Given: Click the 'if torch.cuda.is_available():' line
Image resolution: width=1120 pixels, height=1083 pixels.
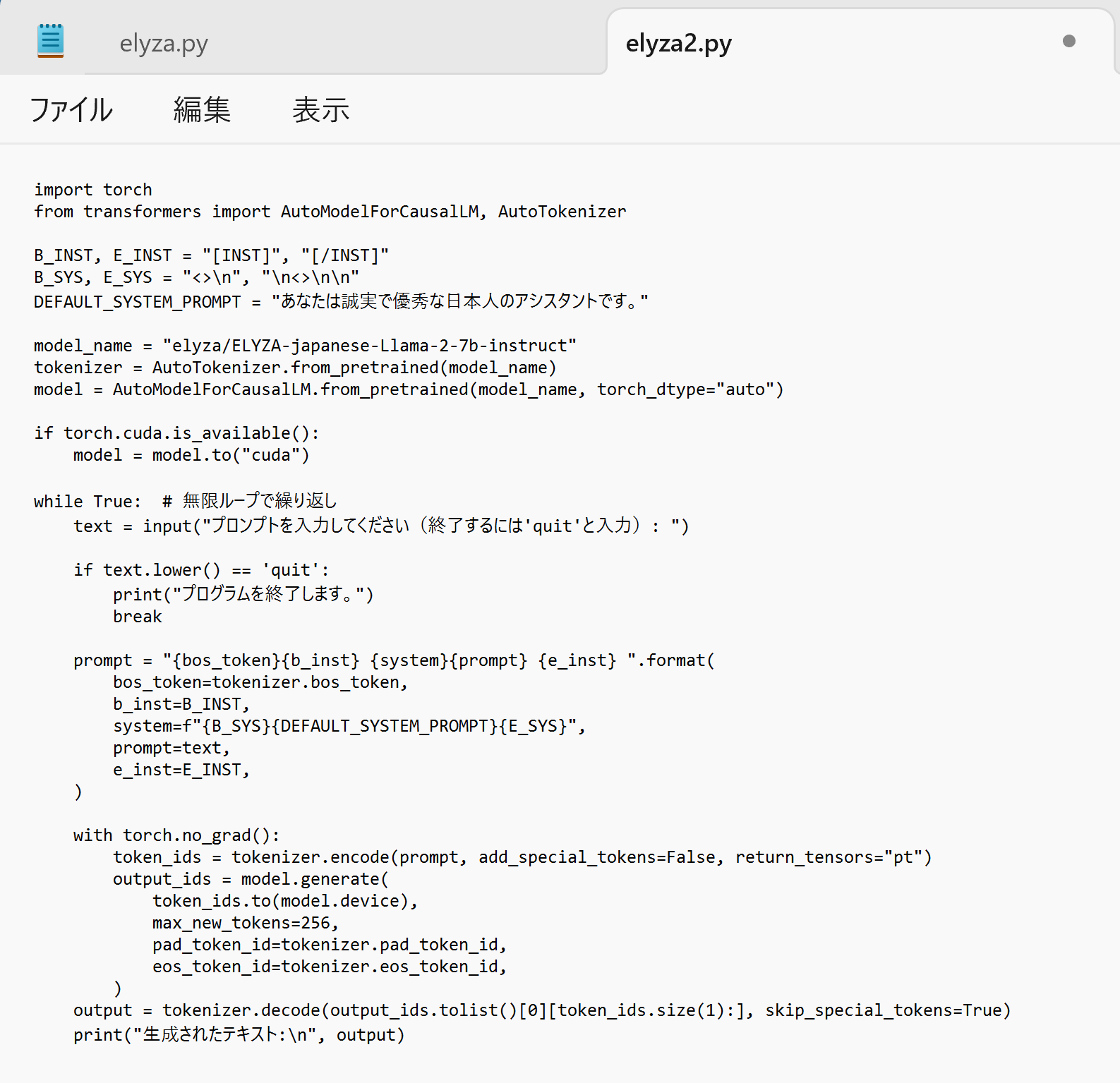Looking at the screenshot, I should (x=177, y=433).
